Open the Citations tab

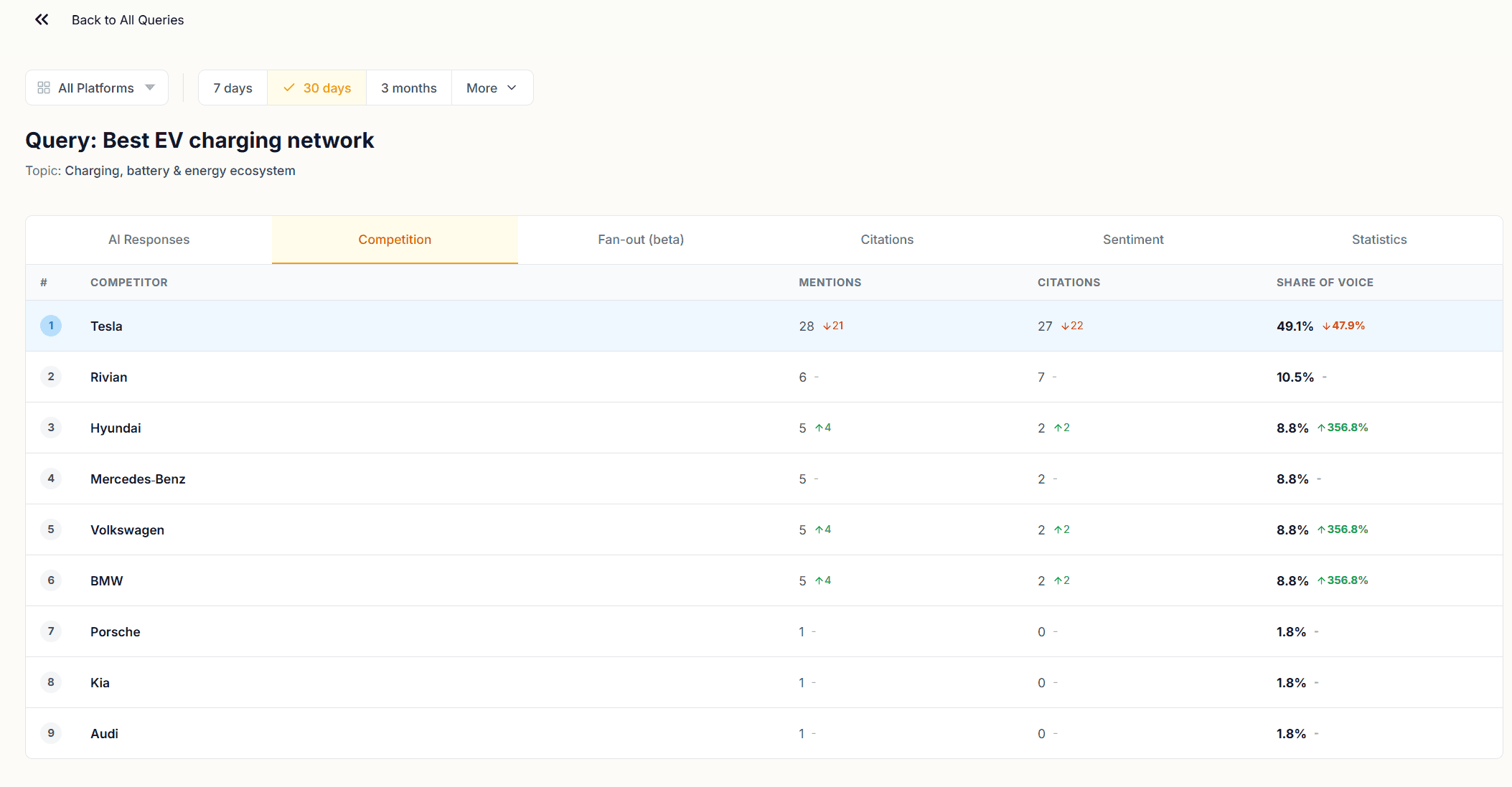coord(887,240)
